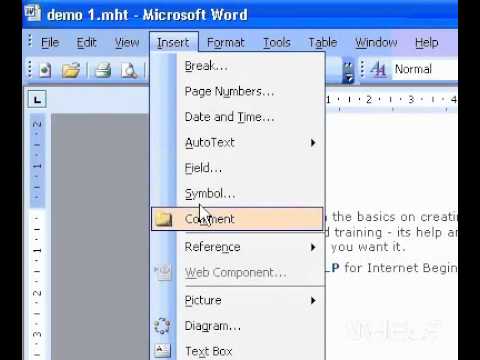480x360 pixels.
Task: Click the standard toolbar drag handle
Action: pyautogui.click(x=30, y=69)
